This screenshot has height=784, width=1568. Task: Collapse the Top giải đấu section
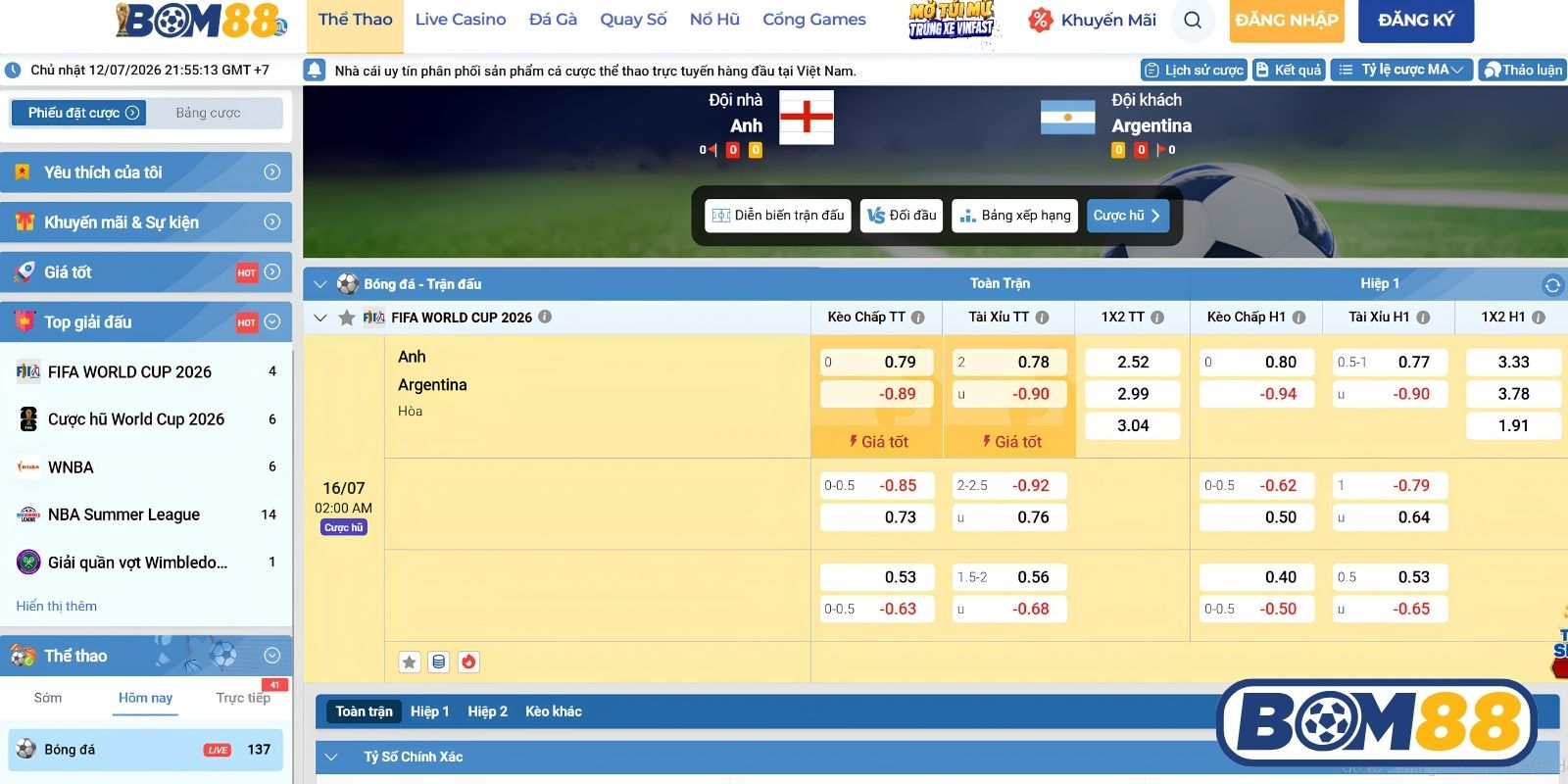point(146,322)
